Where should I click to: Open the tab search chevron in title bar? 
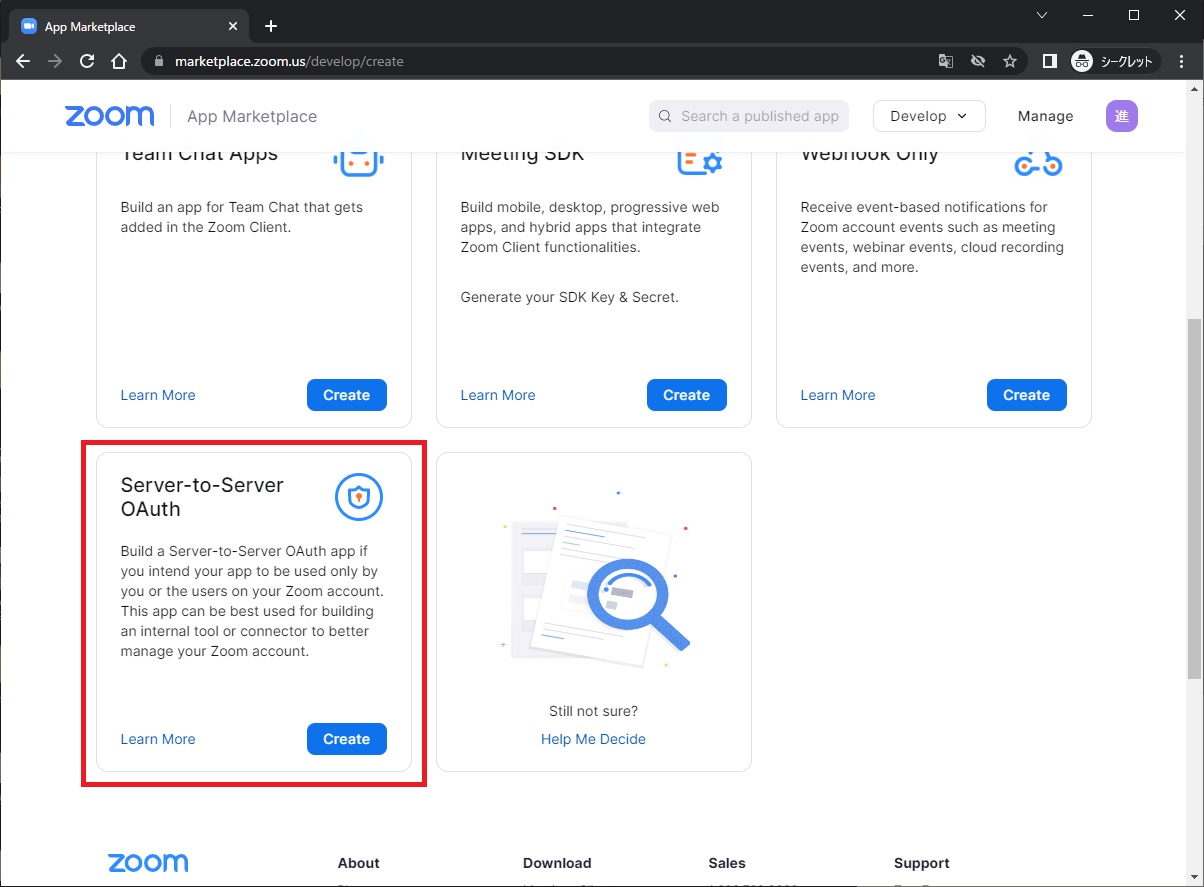tap(1041, 15)
